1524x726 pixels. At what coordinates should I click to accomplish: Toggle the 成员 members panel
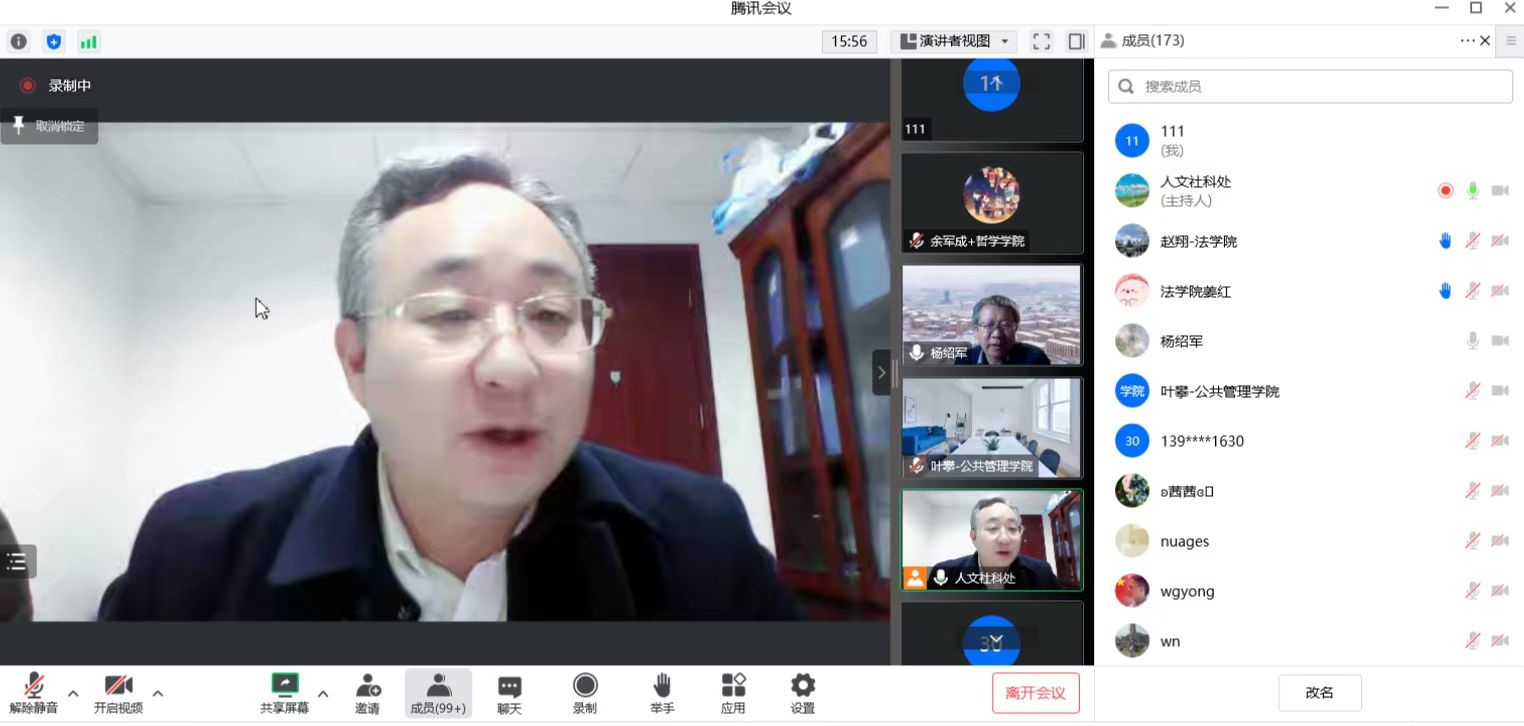pos(437,693)
